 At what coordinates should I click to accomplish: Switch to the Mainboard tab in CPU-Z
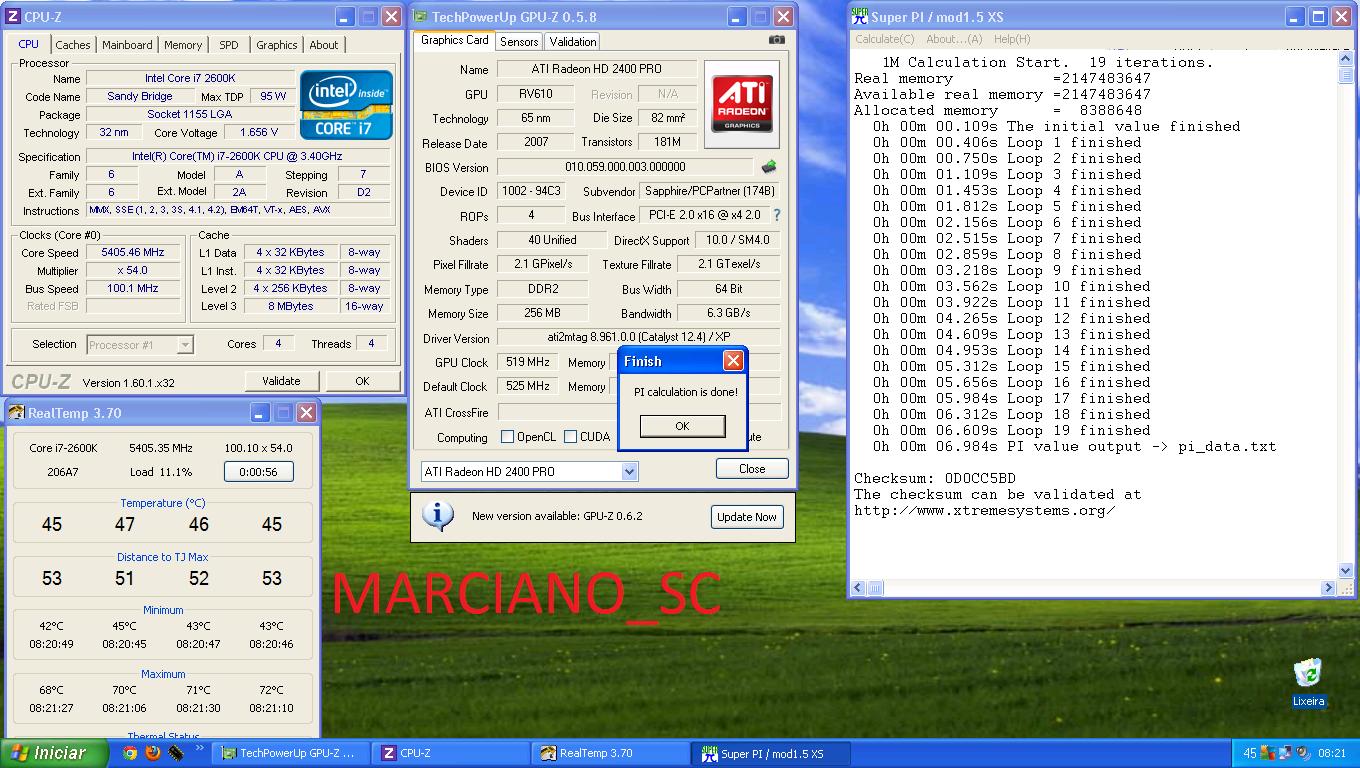point(127,45)
